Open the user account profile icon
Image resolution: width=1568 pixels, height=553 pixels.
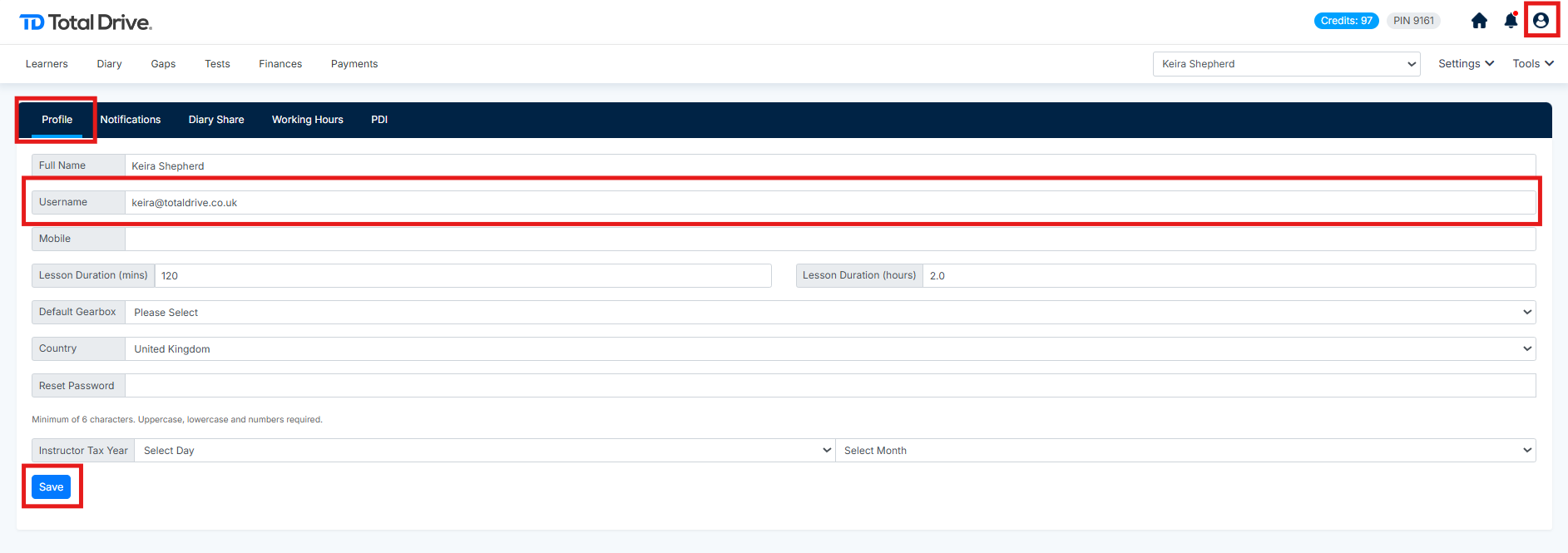(1541, 21)
